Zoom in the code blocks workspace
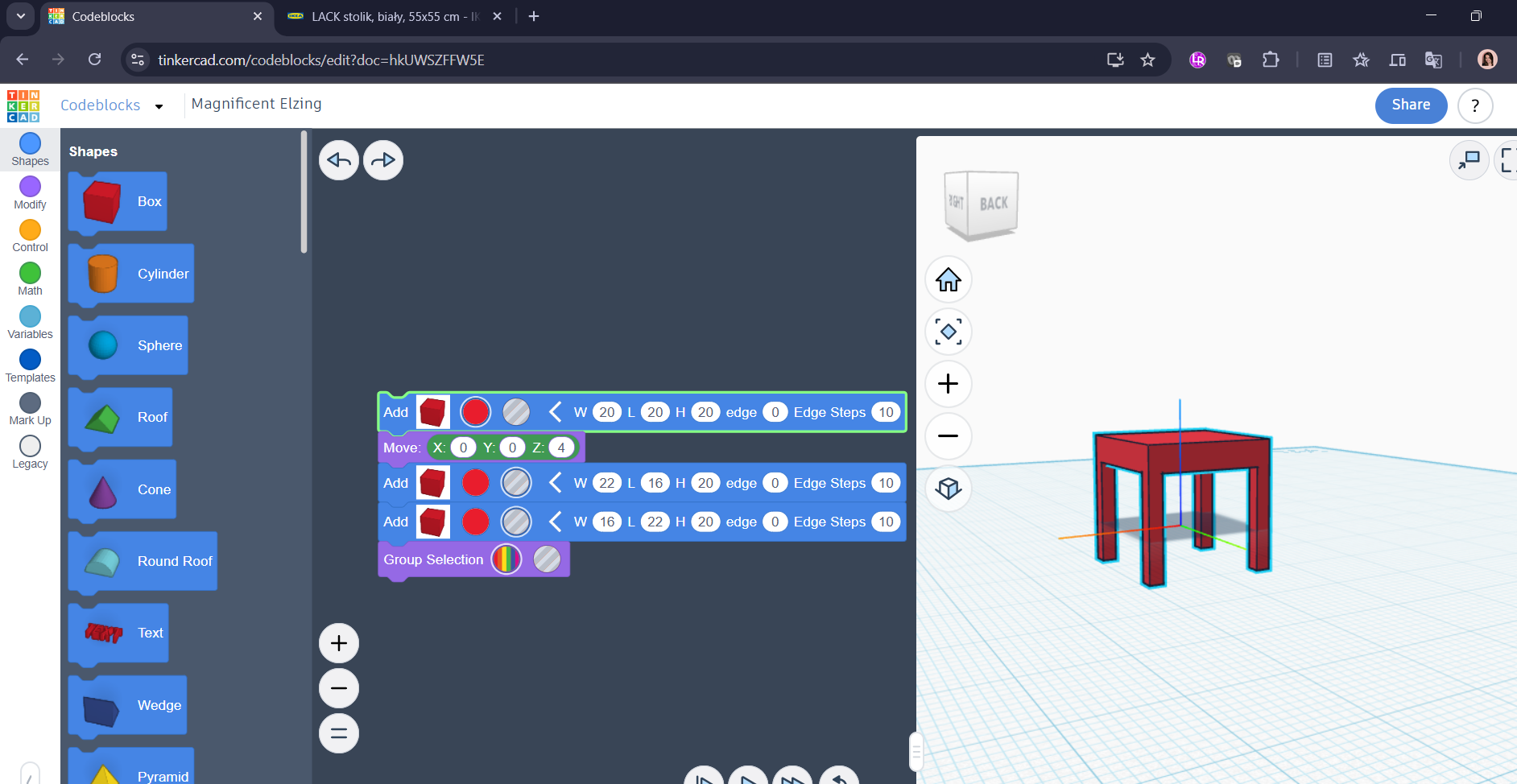 coord(339,643)
